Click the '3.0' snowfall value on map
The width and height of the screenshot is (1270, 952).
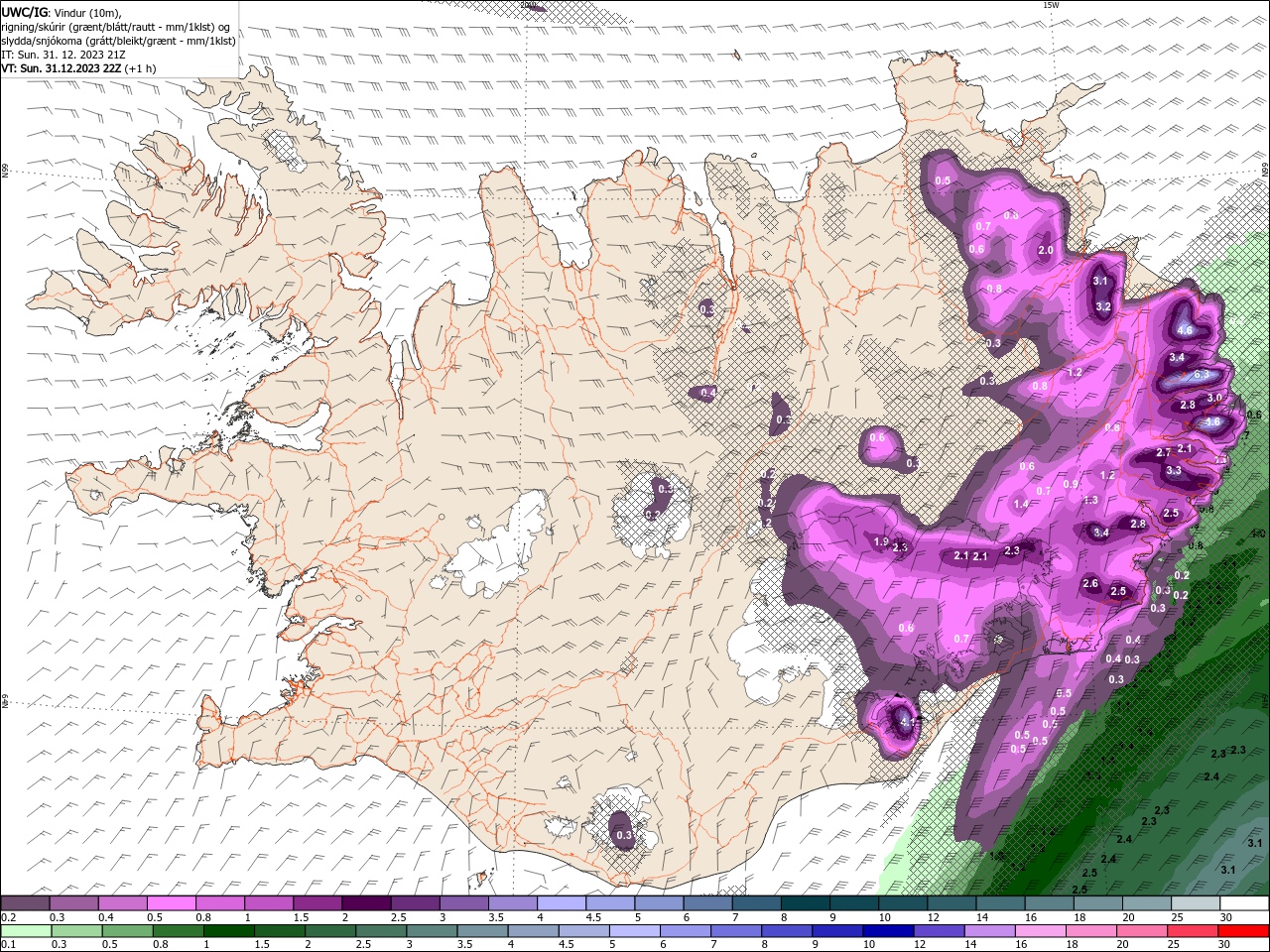[x=1214, y=398]
